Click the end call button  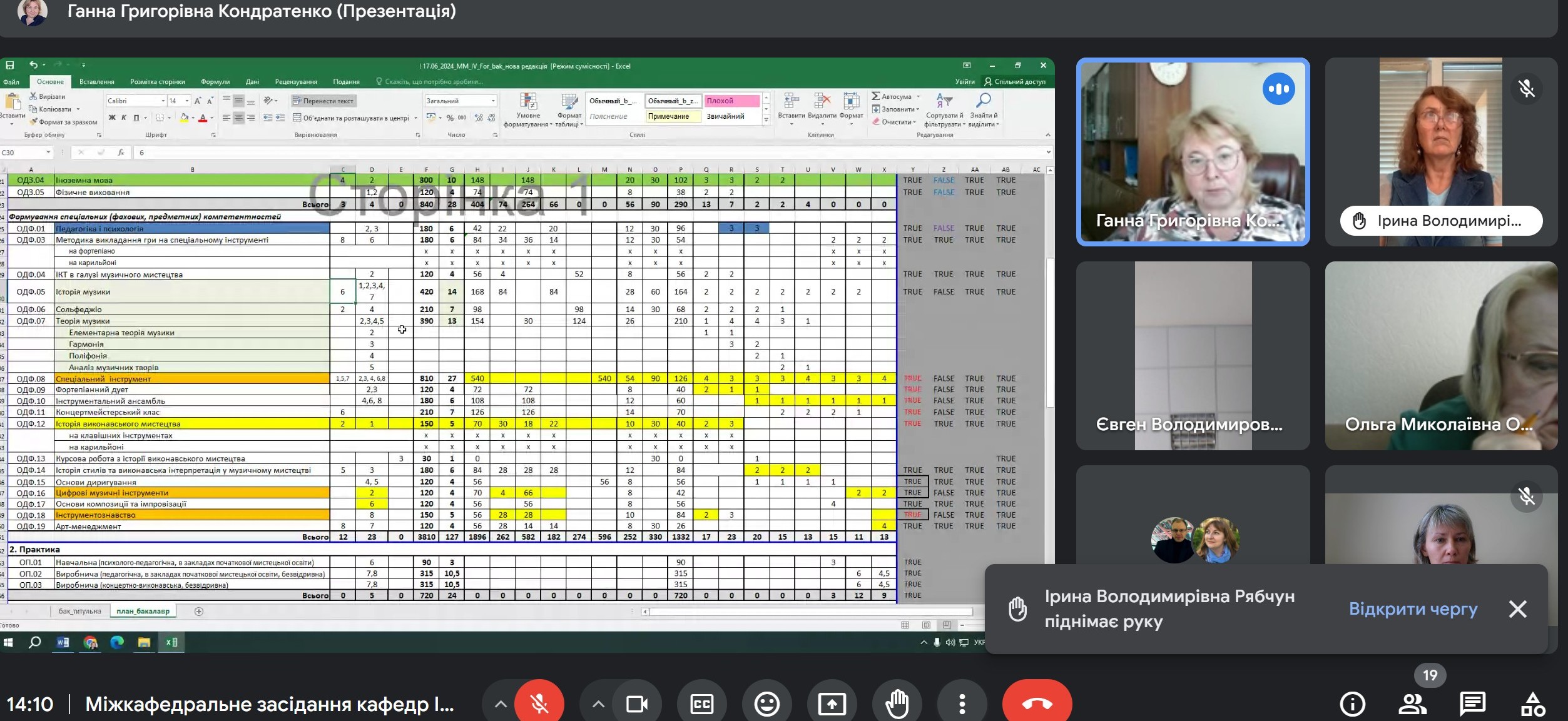coord(1037,704)
